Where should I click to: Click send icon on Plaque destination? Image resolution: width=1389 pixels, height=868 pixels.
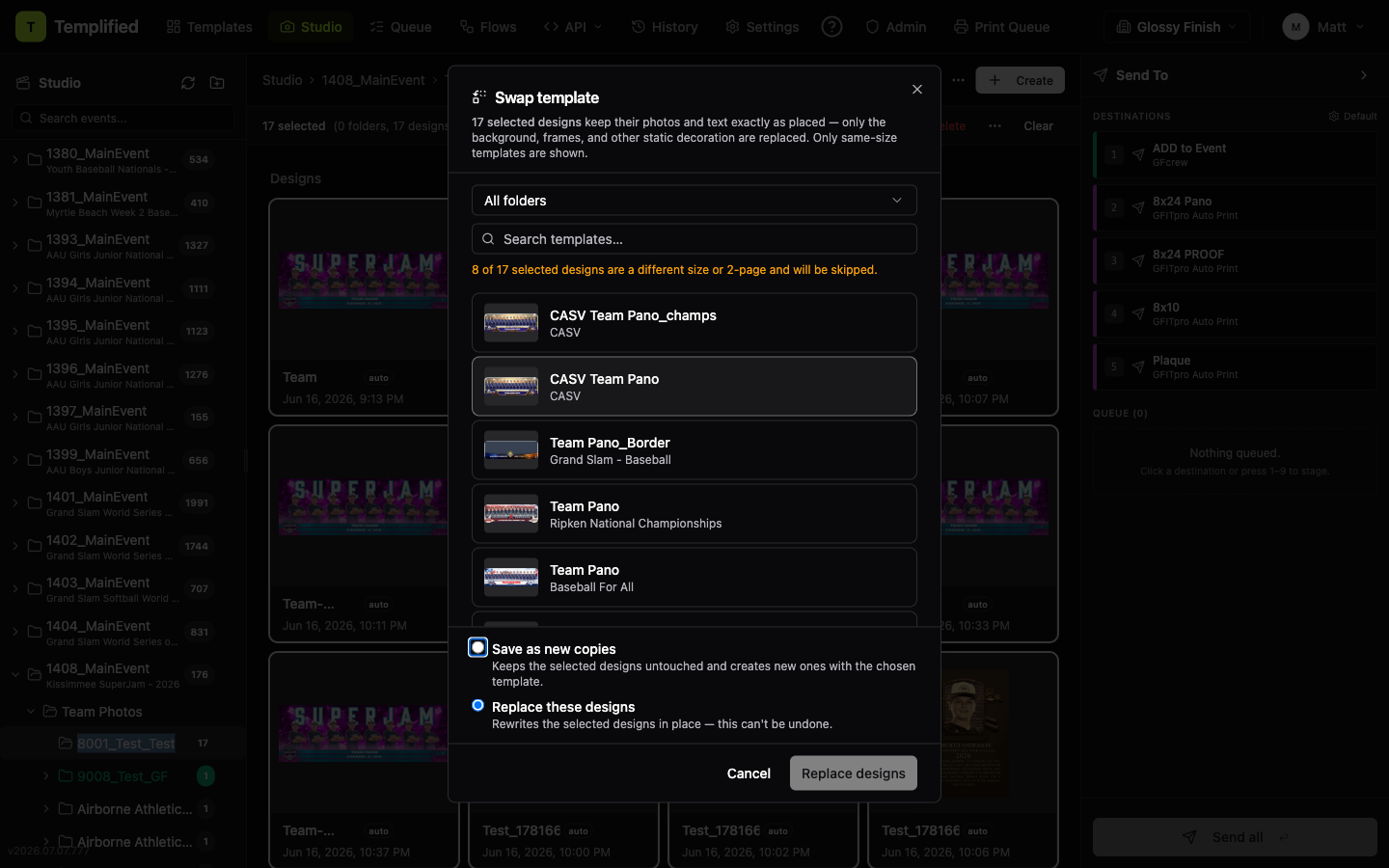point(1138,366)
